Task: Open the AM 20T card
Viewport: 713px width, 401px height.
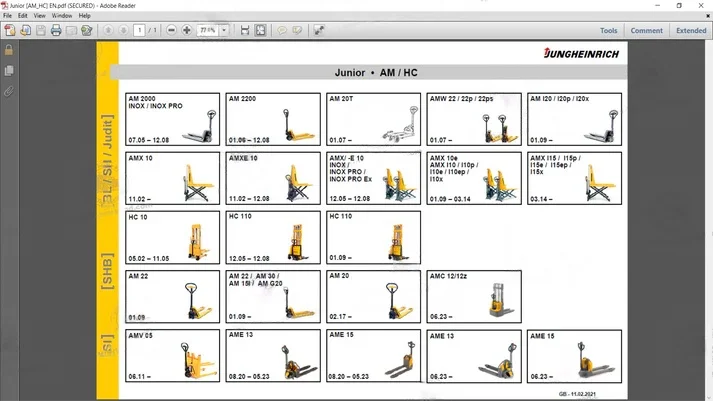Action: pyautogui.click(x=373, y=119)
